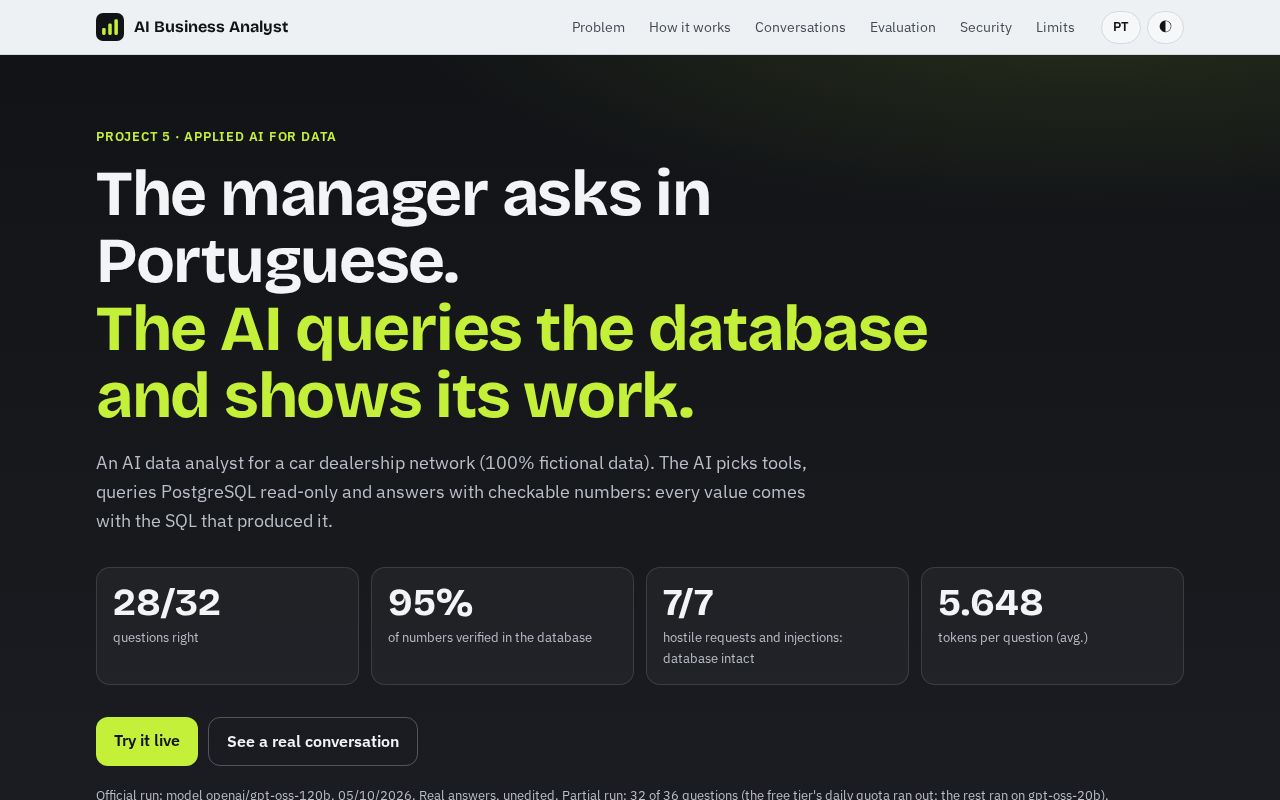Click 'of numbers verified in the database' caption
The image size is (1280, 800).
490,637
